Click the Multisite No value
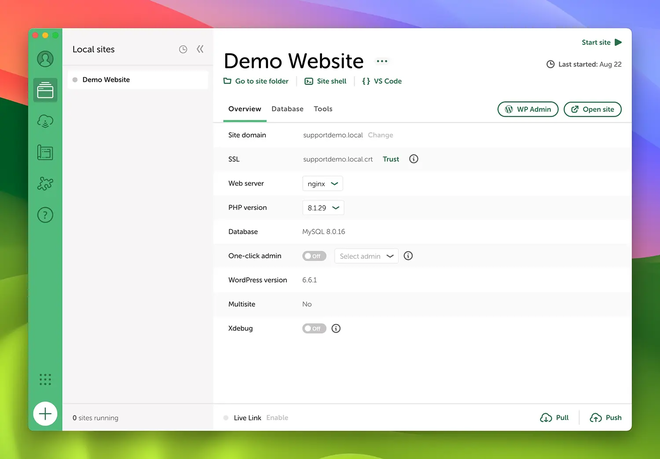This screenshot has height=459, width=660. [307, 304]
